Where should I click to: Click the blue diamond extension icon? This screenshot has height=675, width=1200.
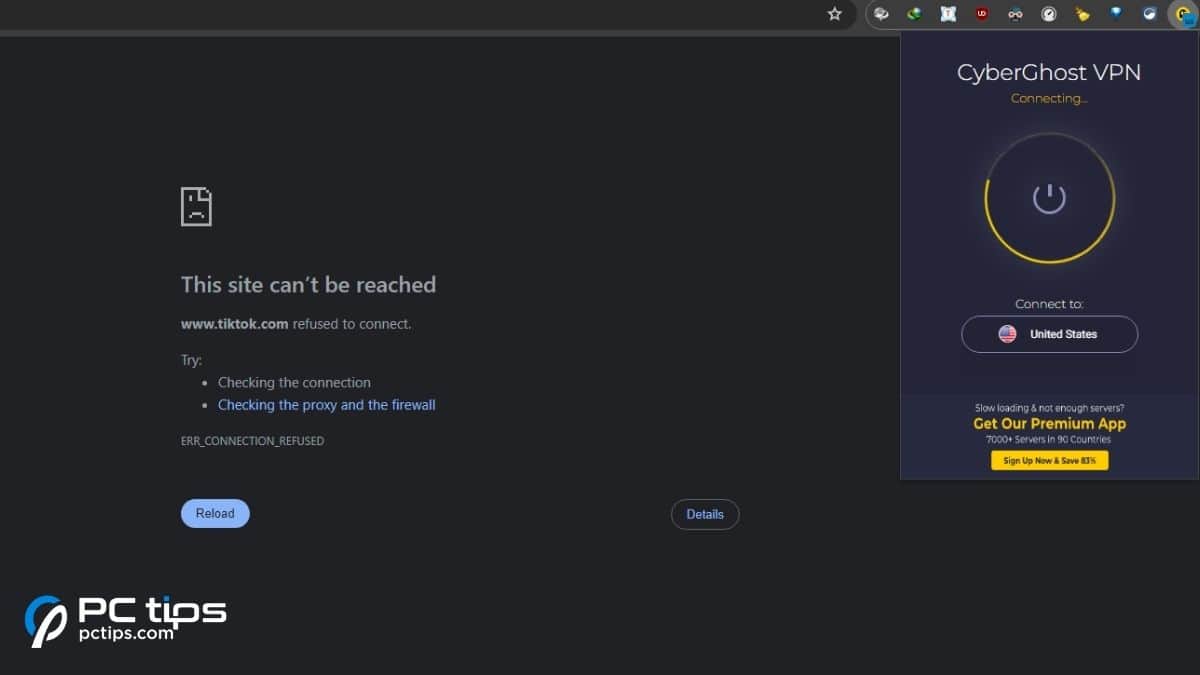click(1116, 14)
